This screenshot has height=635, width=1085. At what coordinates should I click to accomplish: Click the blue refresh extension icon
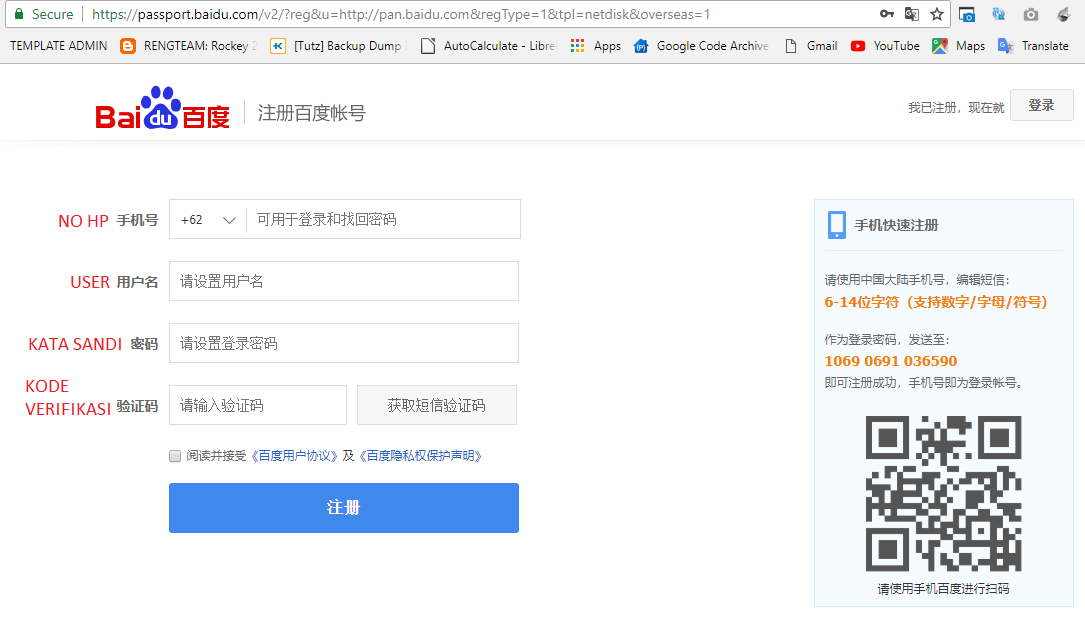click(998, 14)
